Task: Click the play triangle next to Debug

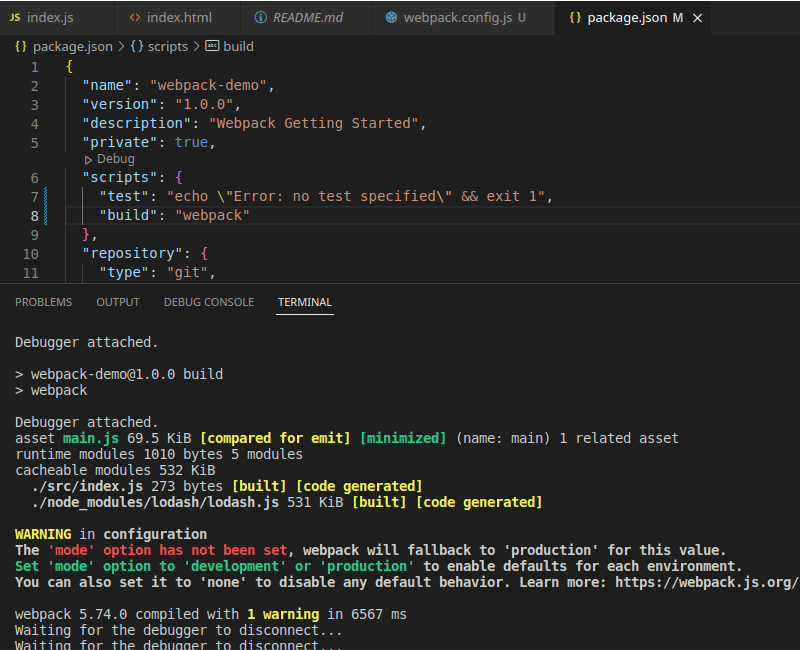Action: pos(88,160)
